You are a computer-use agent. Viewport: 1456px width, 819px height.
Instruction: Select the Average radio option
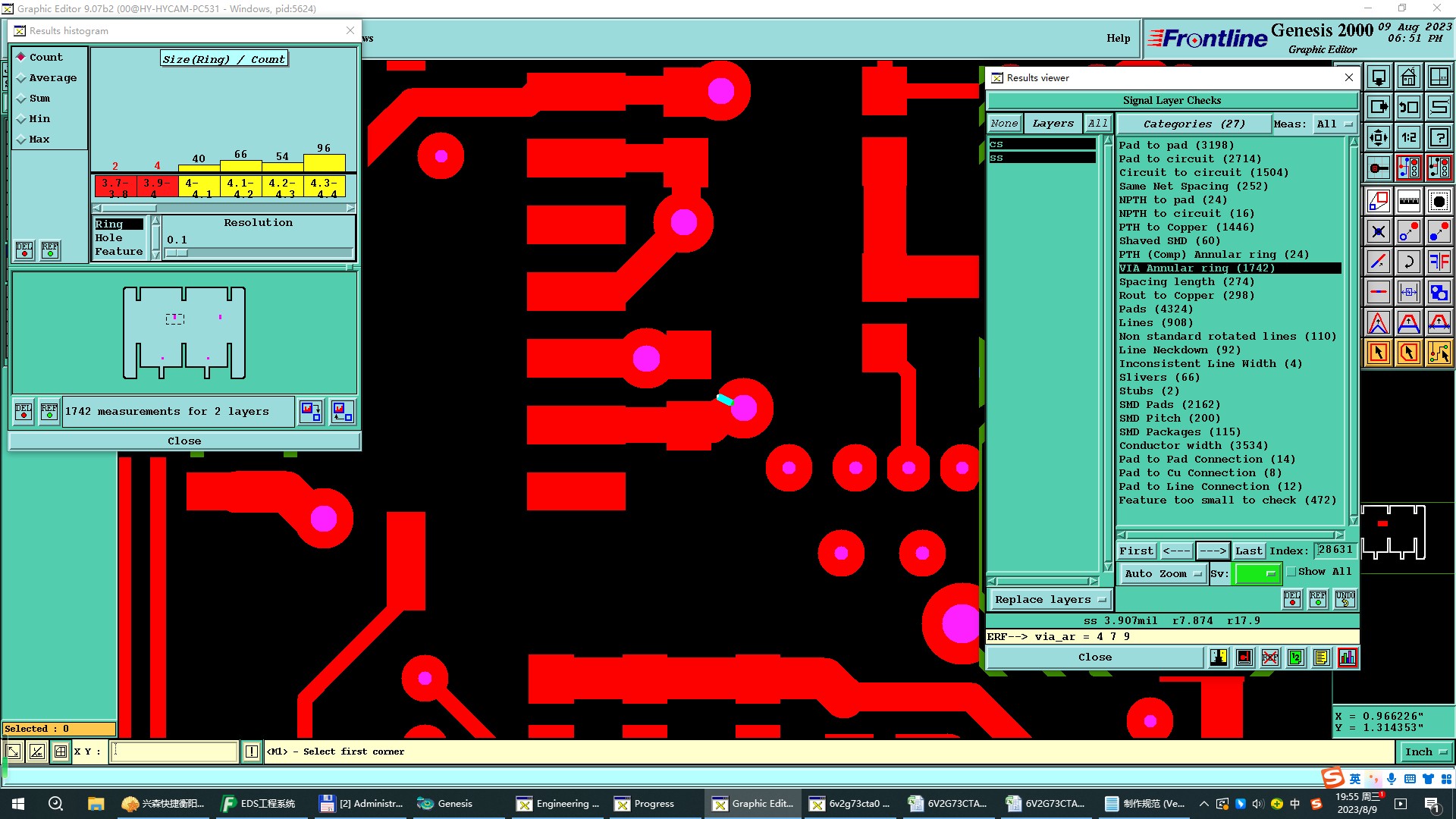(x=22, y=78)
